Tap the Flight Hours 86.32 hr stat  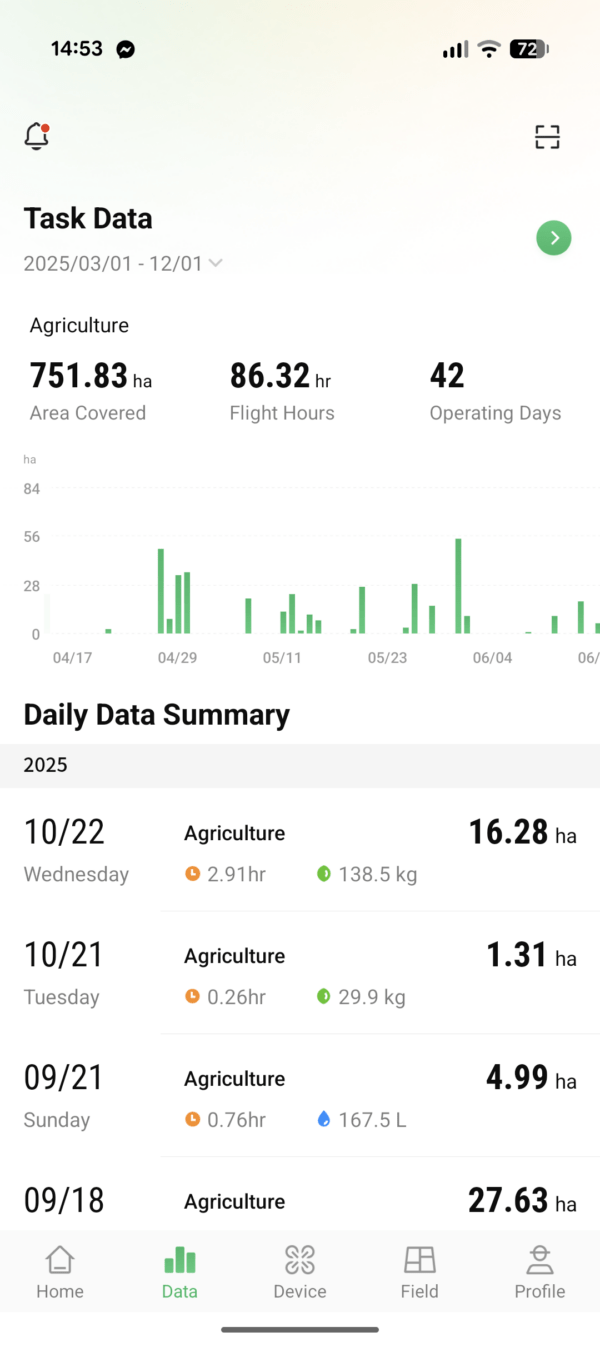pyautogui.click(x=281, y=390)
